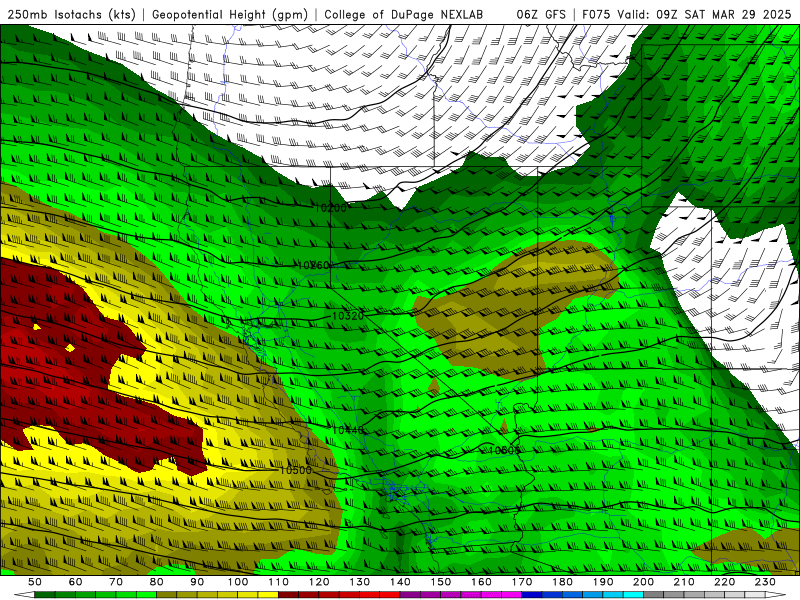Click the 200 value on the color scale
This screenshot has height=600, width=800.
tap(643, 582)
